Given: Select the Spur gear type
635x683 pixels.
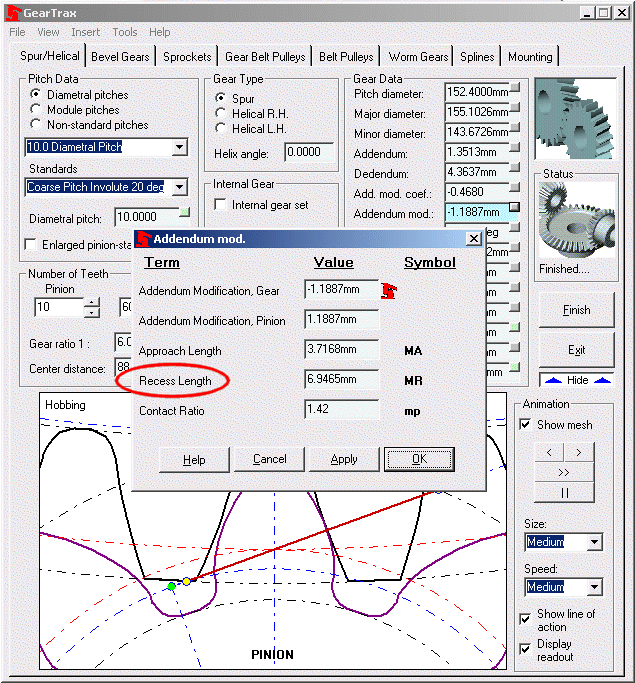Looking at the screenshot, I should (220, 98).
